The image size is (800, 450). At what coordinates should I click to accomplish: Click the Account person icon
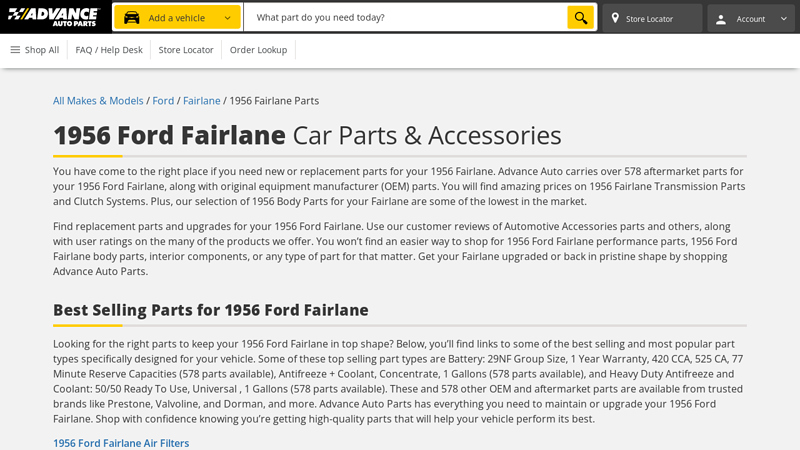tap(721, 19)
